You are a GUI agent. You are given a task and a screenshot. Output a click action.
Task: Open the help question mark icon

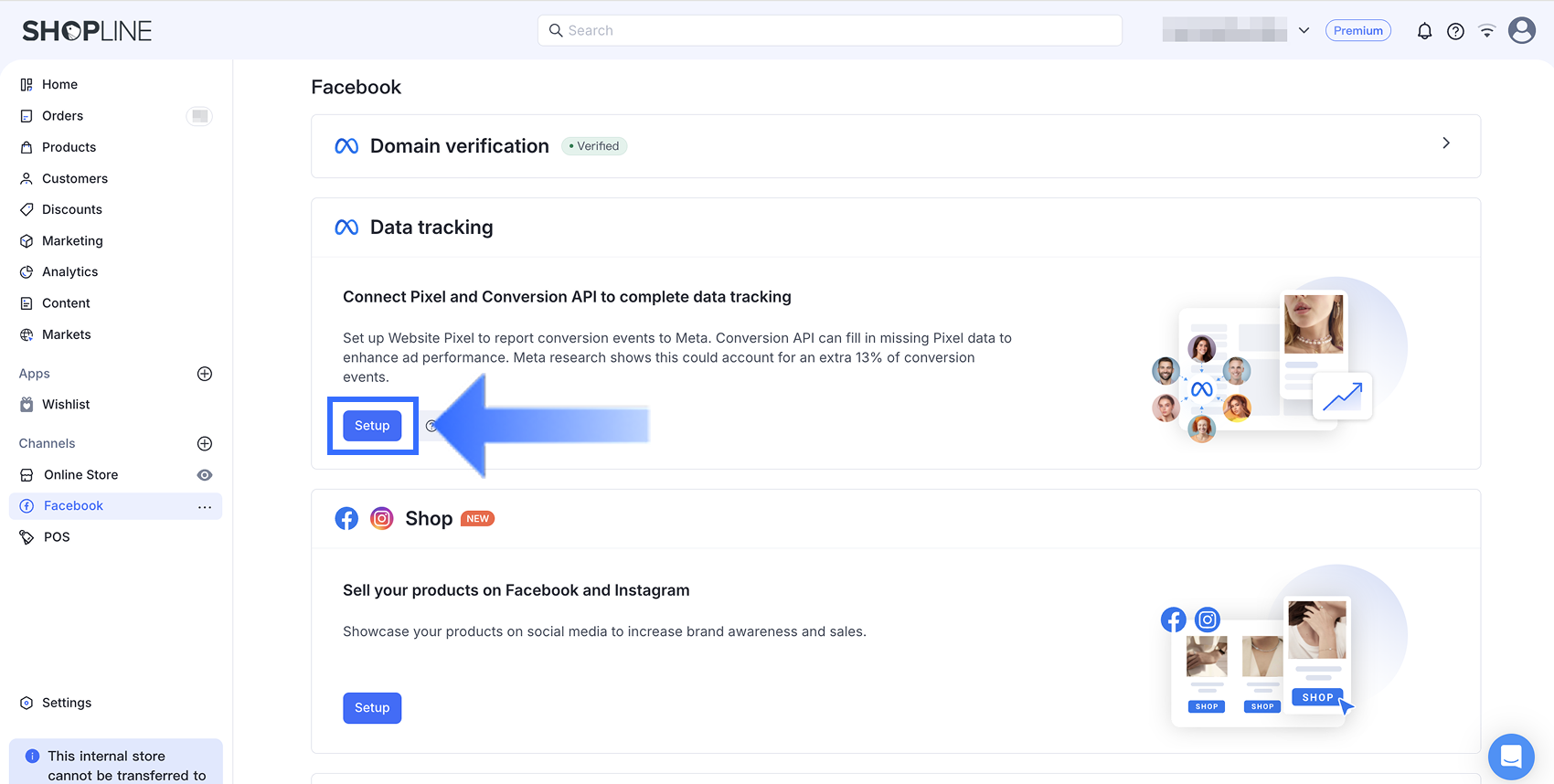click(1455, 31)
